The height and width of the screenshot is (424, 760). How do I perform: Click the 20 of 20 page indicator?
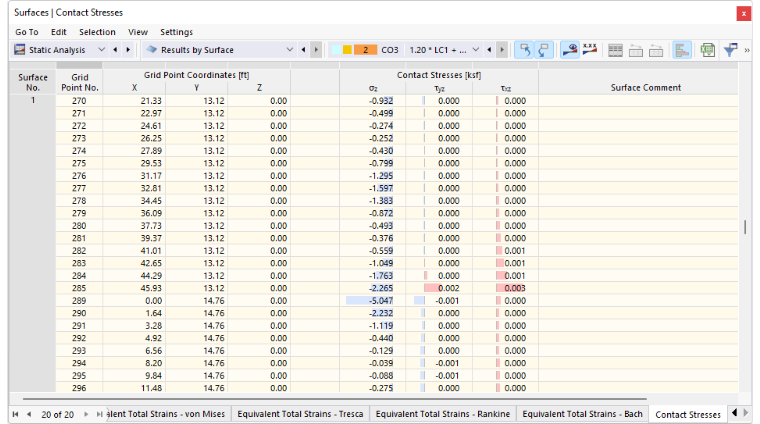(x=58, y=415)
